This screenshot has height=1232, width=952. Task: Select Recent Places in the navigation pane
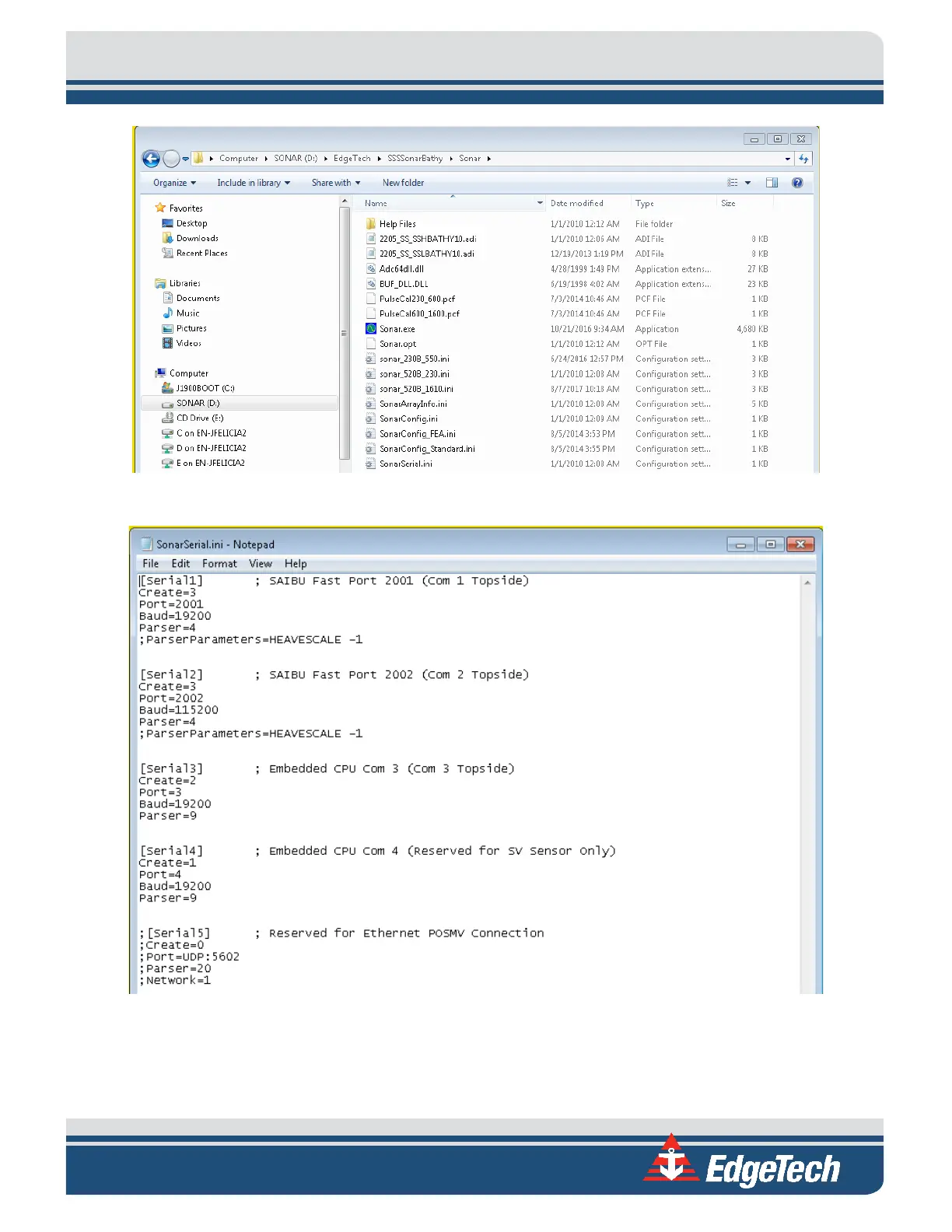tap(201, 253)
